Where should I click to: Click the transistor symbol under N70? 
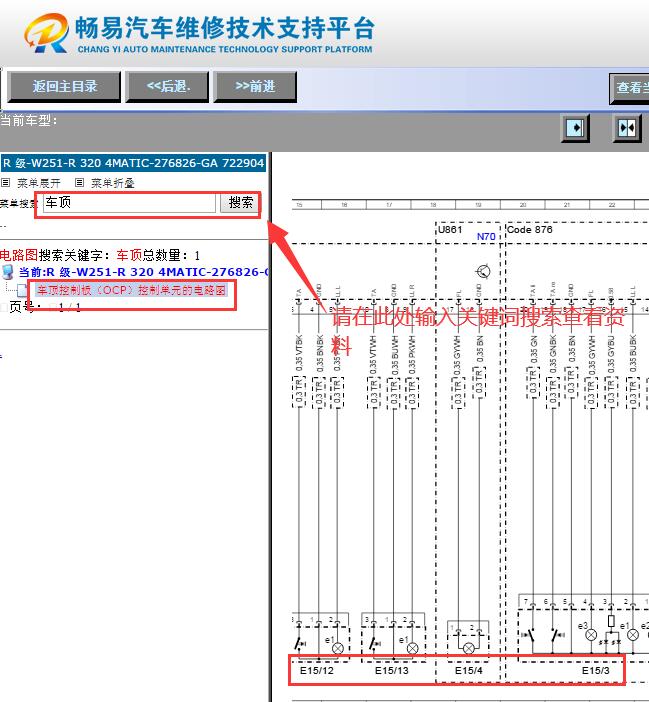point(483,271)
